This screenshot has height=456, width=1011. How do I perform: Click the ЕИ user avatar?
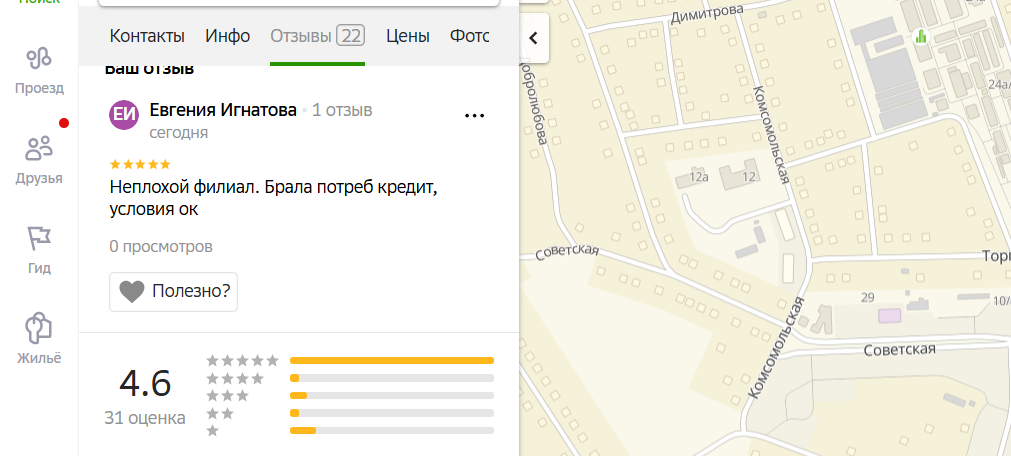point(124,115)
